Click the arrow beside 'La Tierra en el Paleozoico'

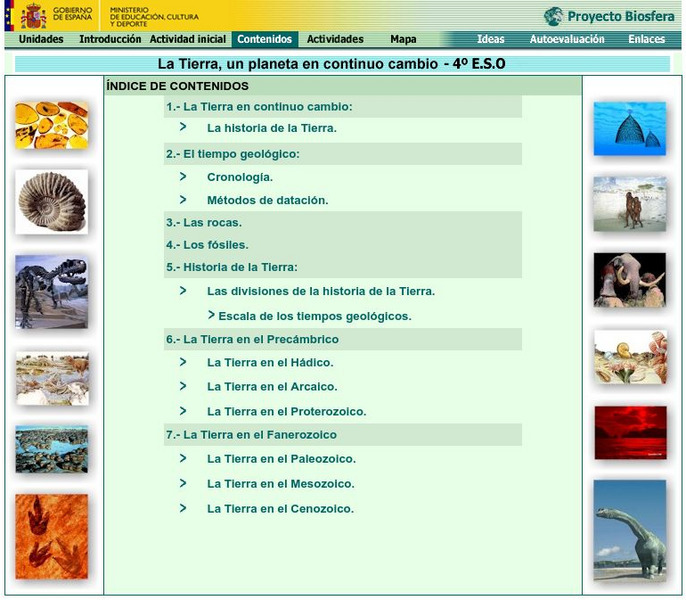183,458
